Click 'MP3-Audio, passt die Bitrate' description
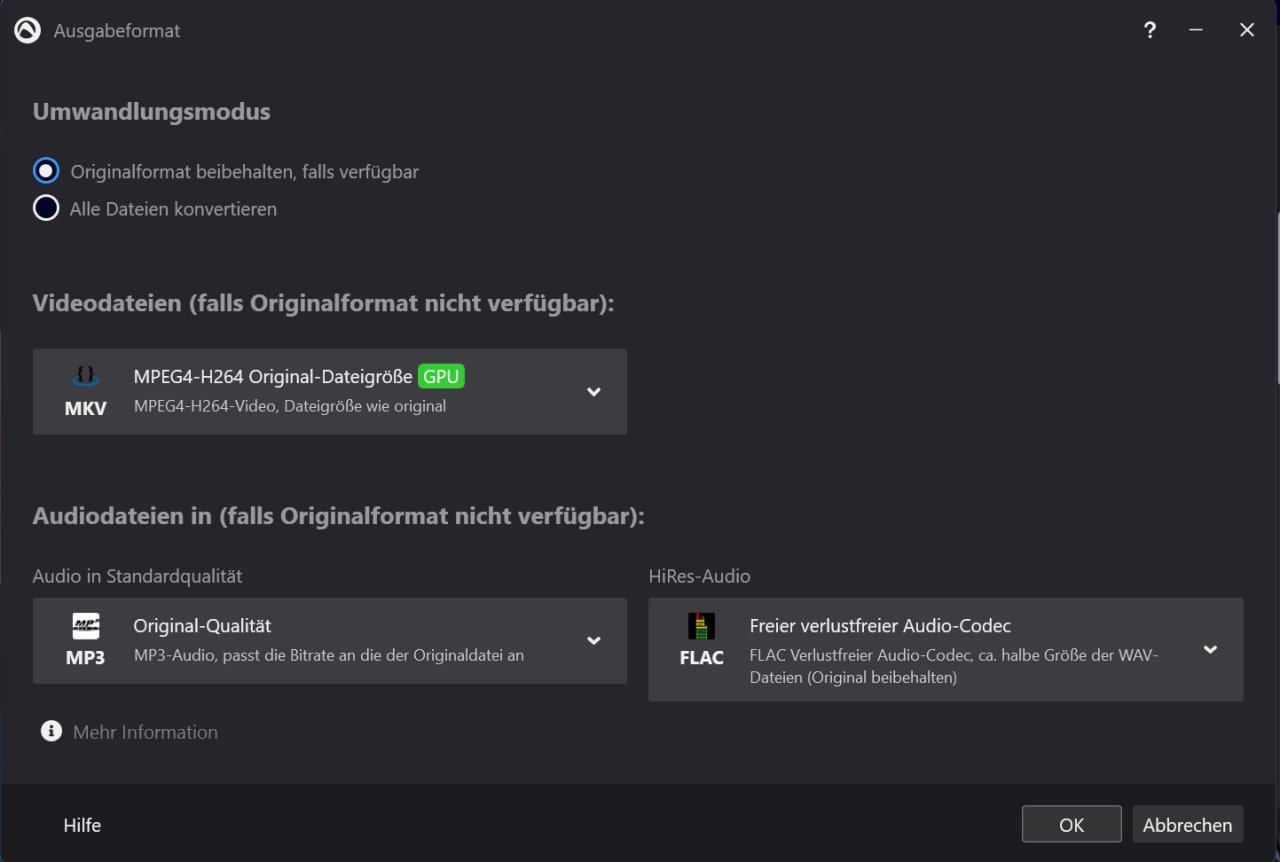The height and width of the screenshot is (862, 1280). point(328,656)
